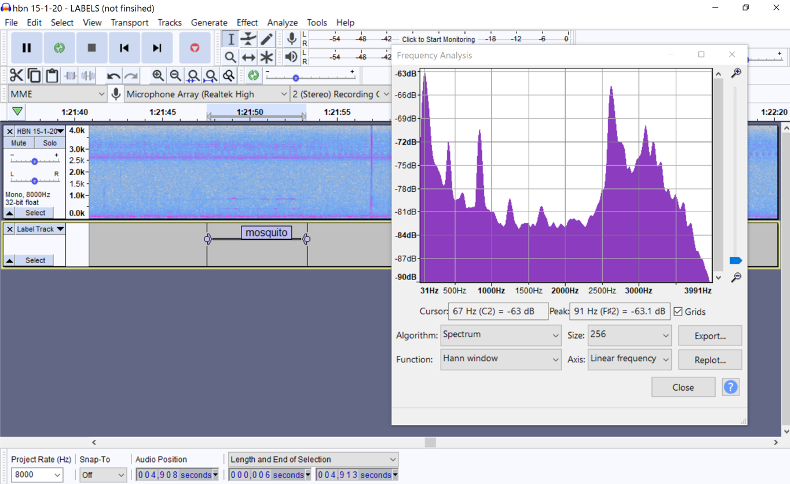Open the Snap-To Off dropdown
Screen dimensions: 790x484
coord(103,474)
